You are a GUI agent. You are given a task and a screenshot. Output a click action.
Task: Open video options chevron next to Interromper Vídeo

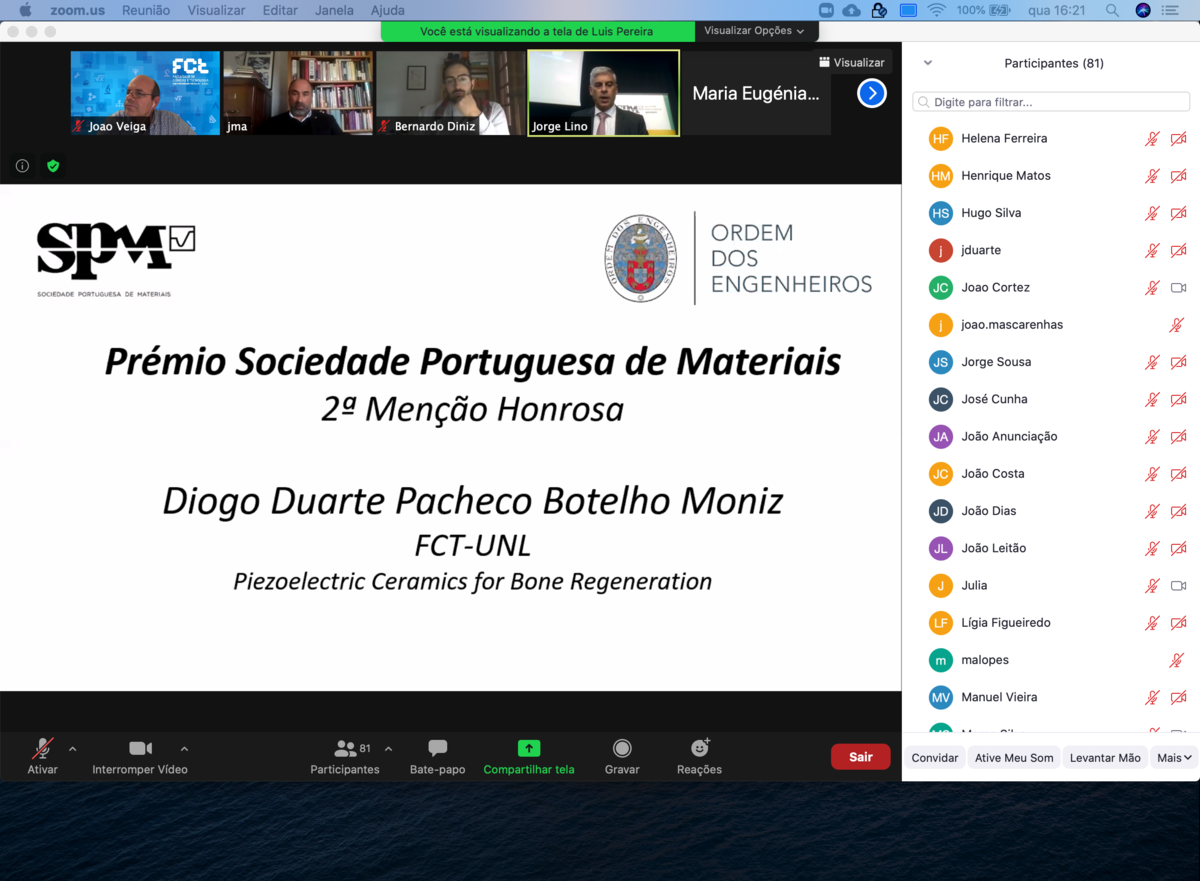click(184, 748)
